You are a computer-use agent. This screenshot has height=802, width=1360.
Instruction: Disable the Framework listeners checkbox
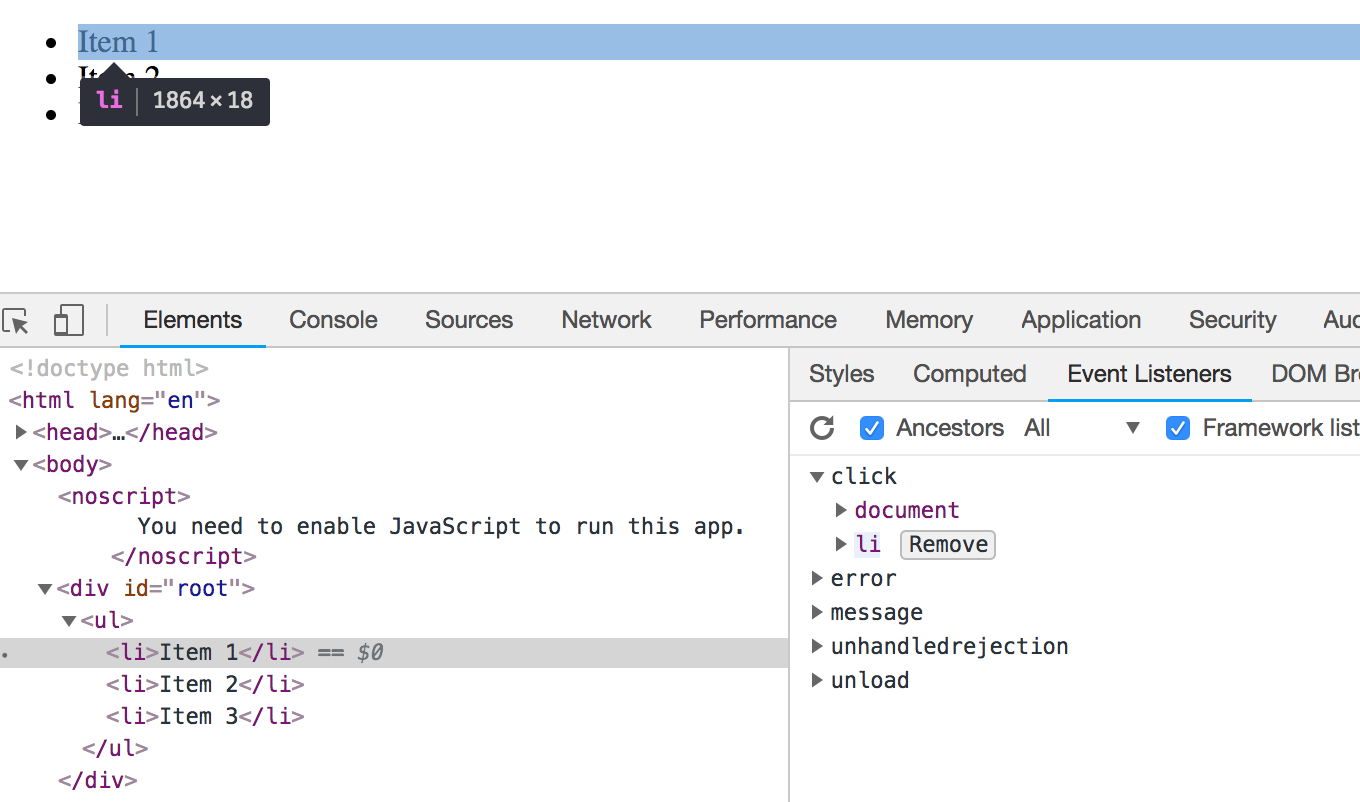(1178, 428)
